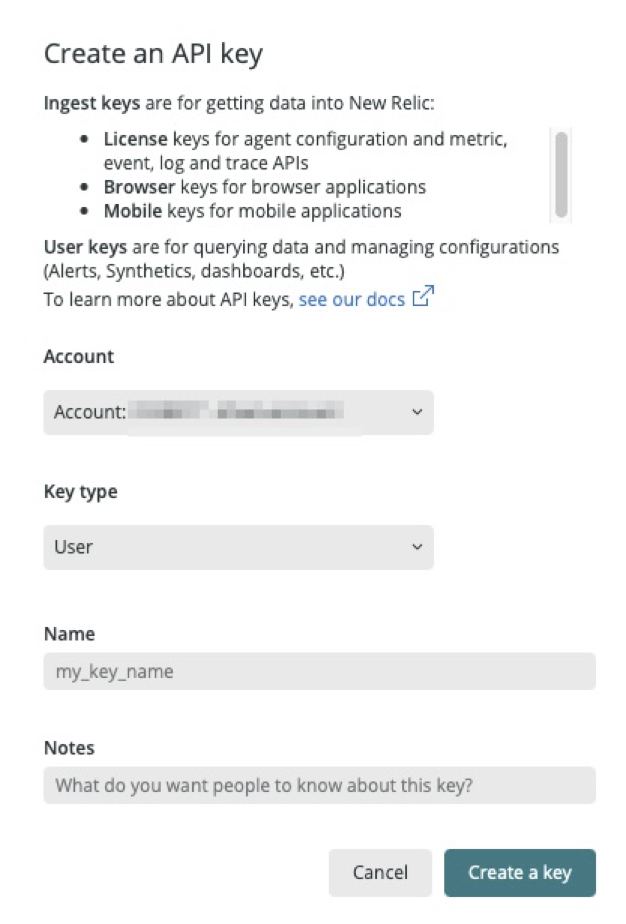Click the chevron arrow in Account field
This screenshot has width=626, height=924.
coord(417,412)
